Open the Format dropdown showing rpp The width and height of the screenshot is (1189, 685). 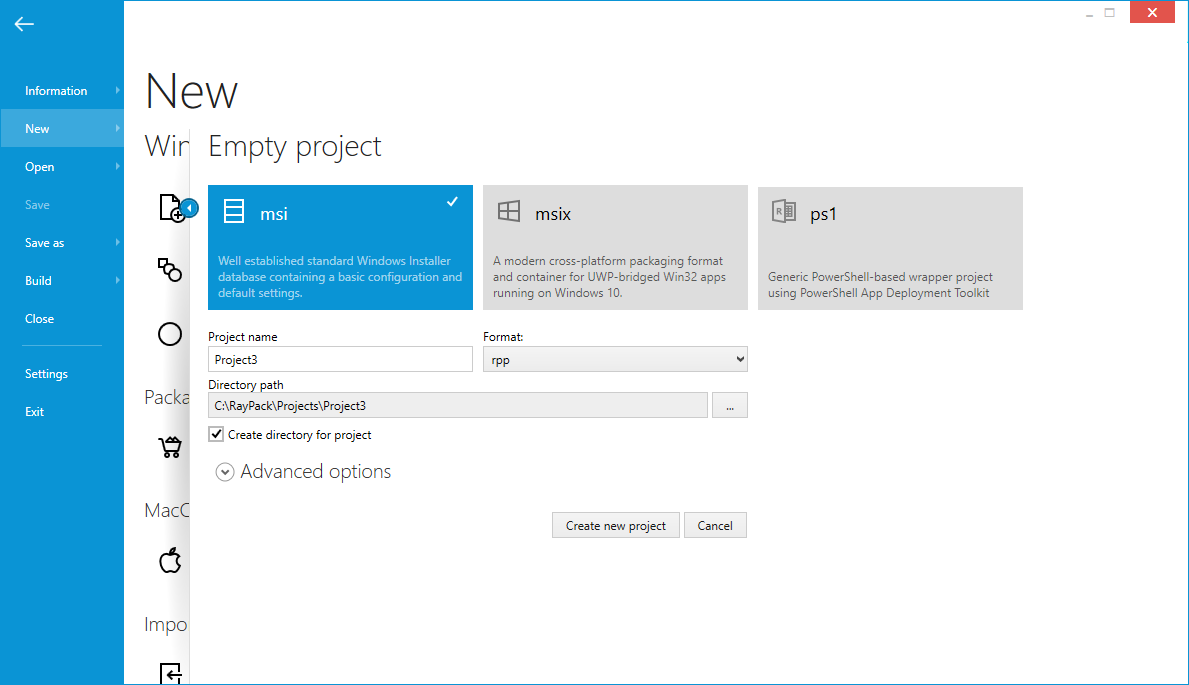[x=615, y=360]
